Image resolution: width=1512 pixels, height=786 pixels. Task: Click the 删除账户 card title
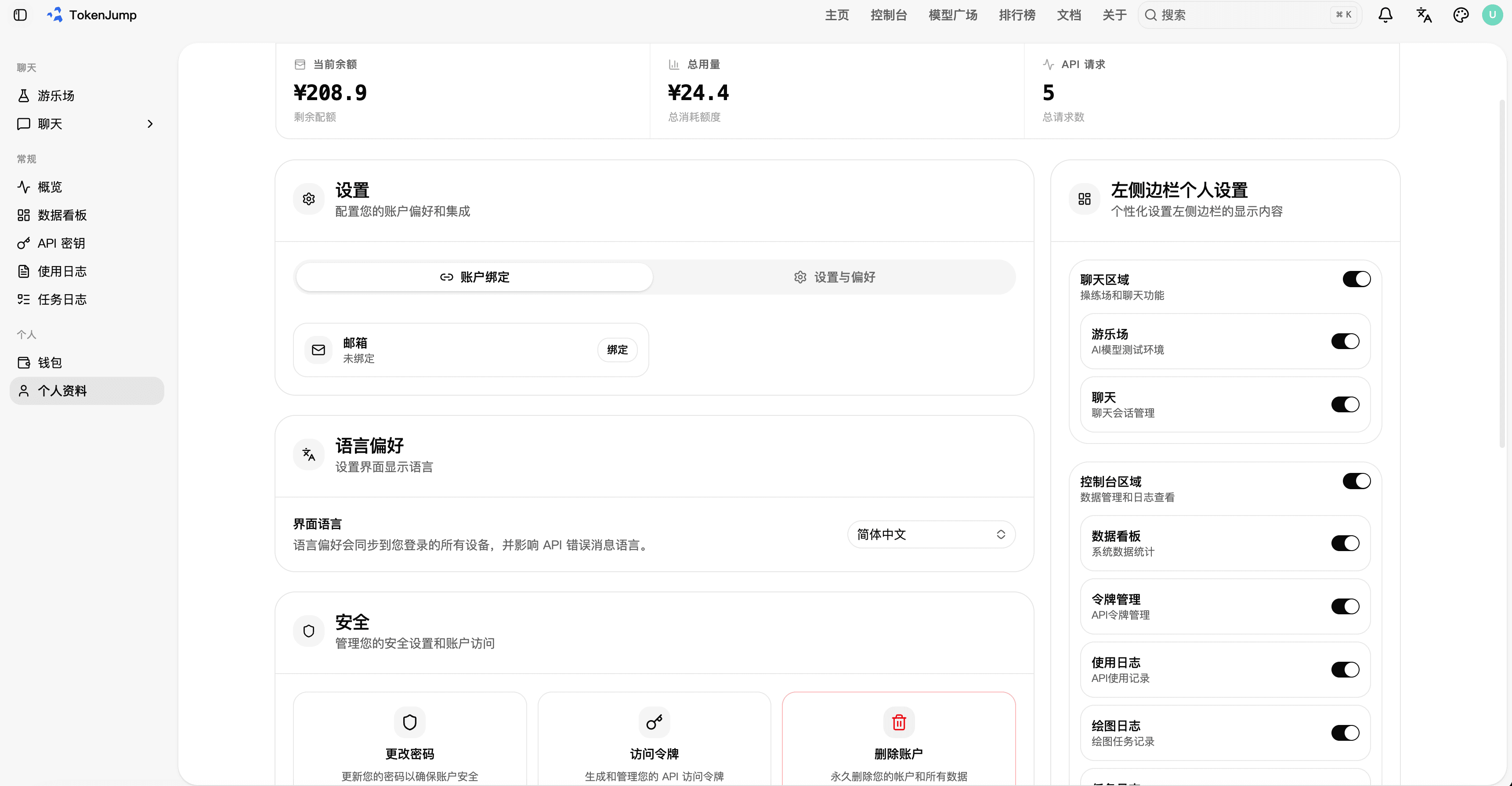[x=899, y=754]
